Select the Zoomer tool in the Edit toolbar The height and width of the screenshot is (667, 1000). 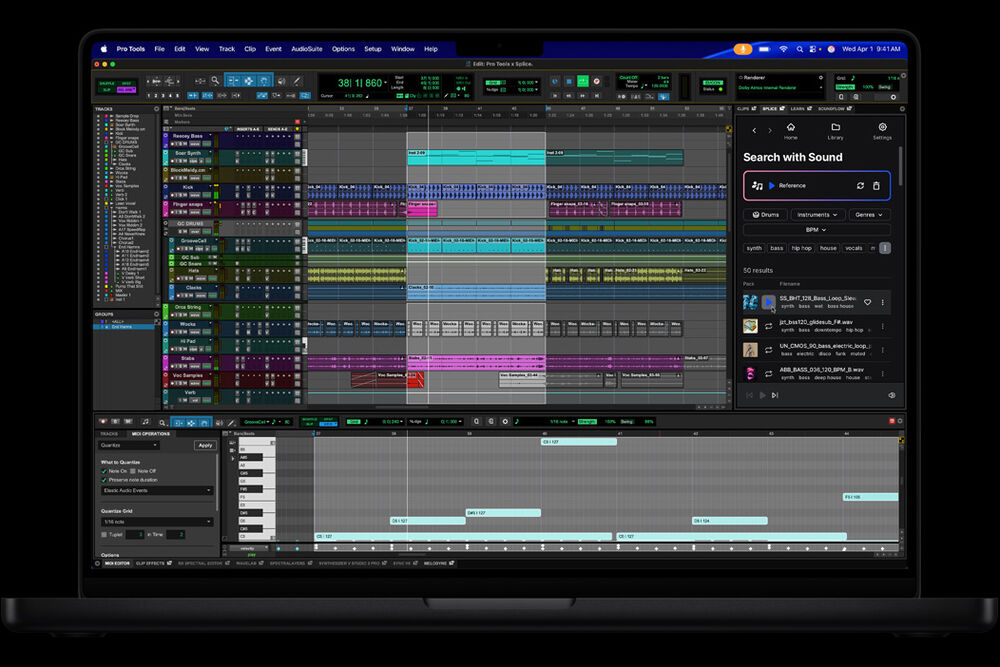point(215,81)
